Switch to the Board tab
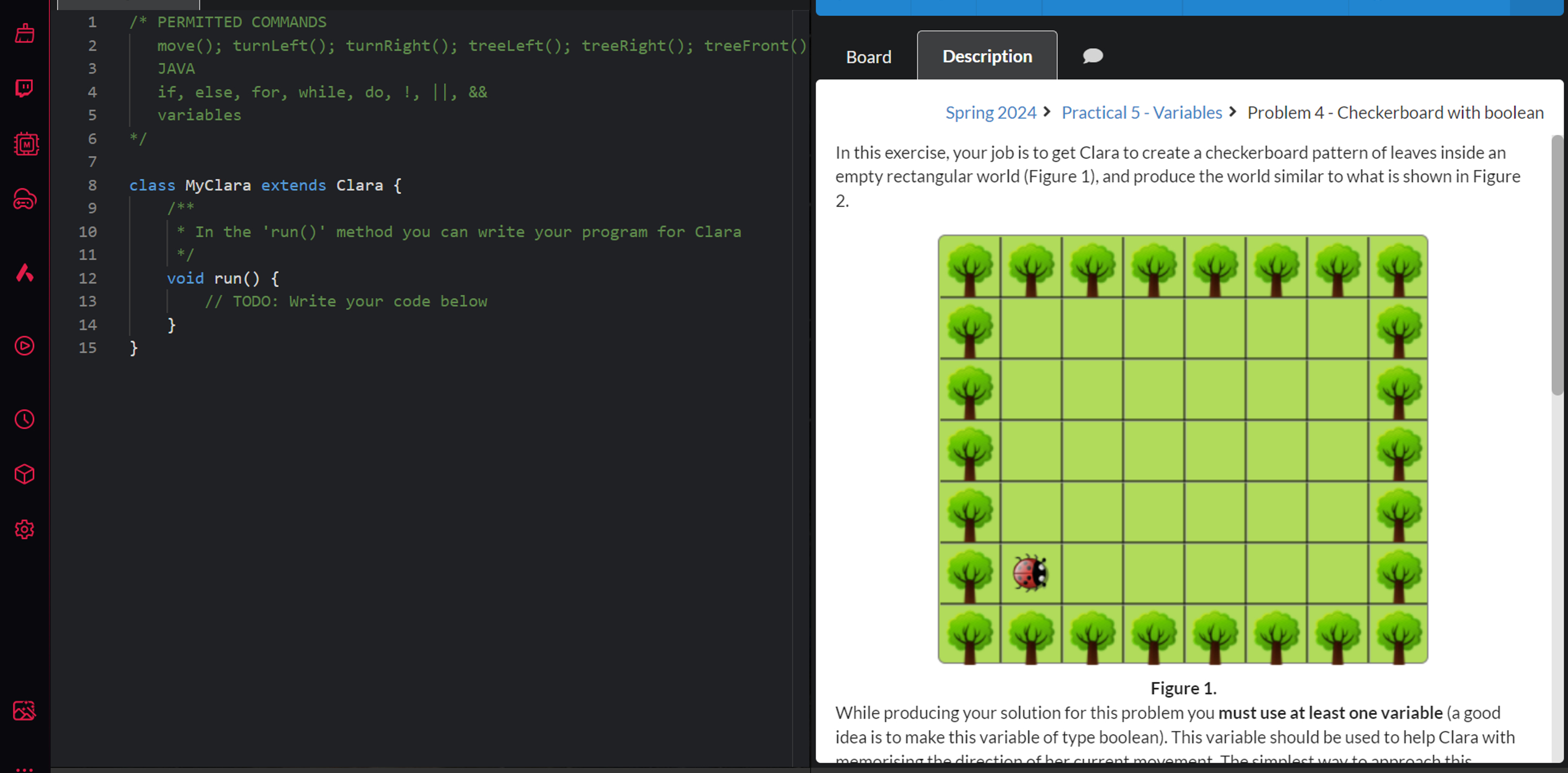The image size is (1568, 773). 868,56
